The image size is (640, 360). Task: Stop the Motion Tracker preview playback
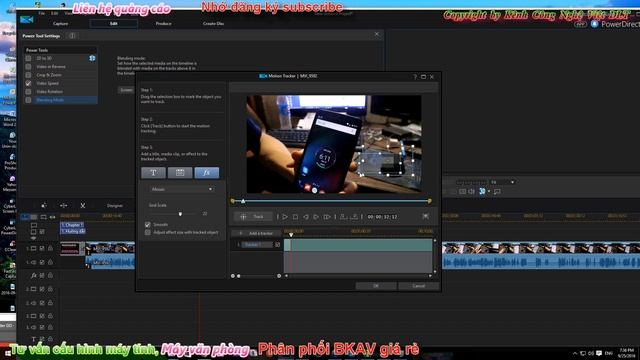[x=295, y=217]
